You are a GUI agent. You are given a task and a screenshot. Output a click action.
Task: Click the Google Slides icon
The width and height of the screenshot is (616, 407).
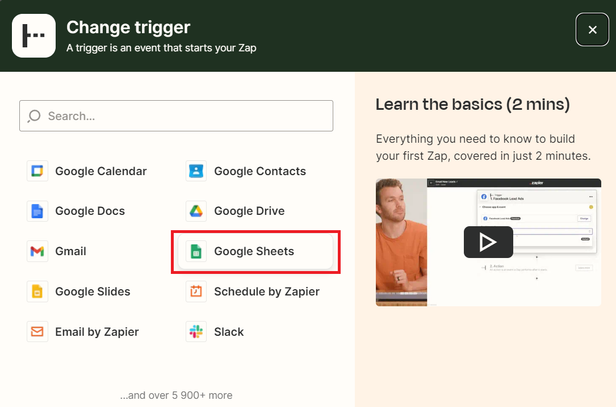tap(37, 292)
